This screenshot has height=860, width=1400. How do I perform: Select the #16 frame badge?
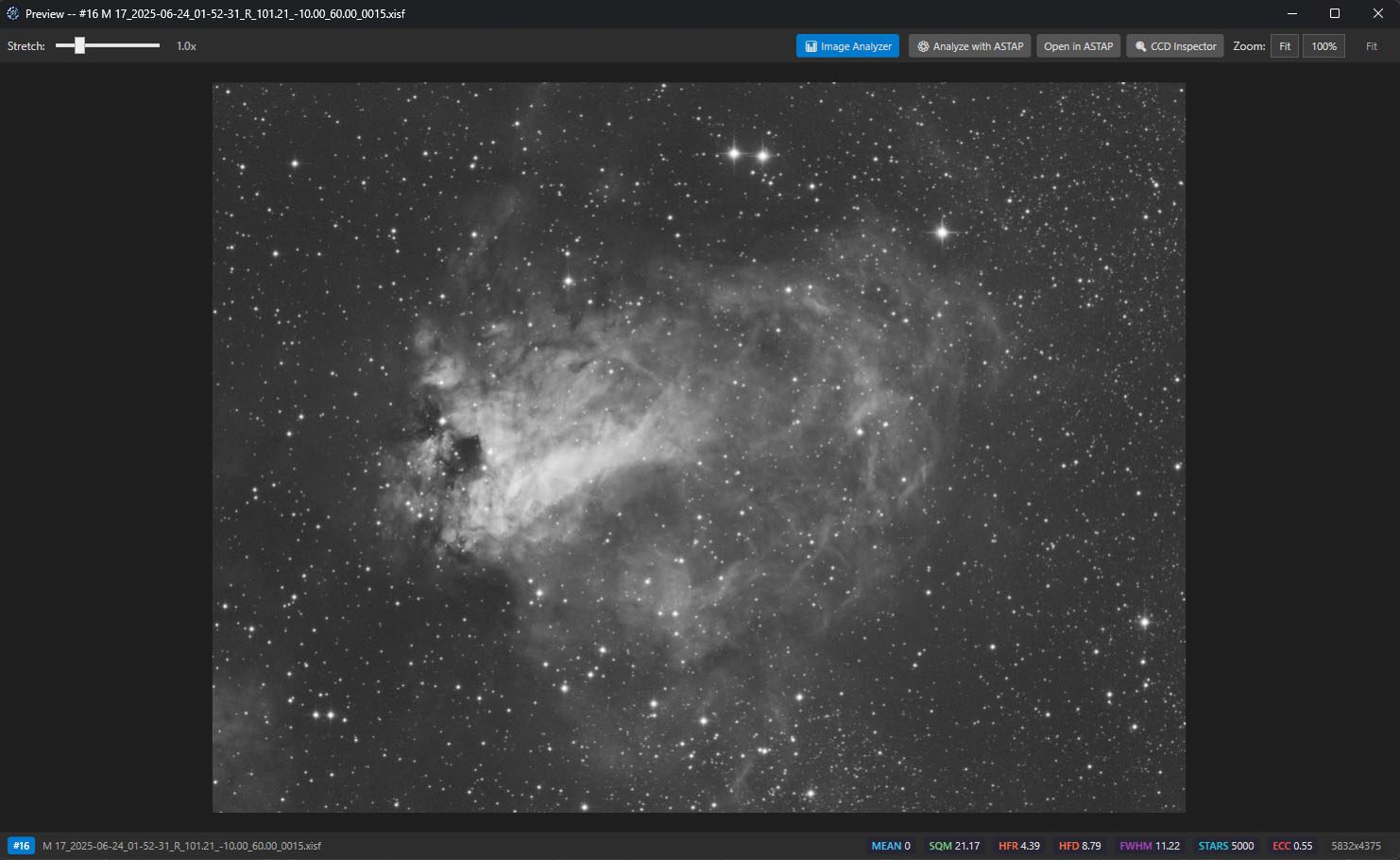point(21,846)
